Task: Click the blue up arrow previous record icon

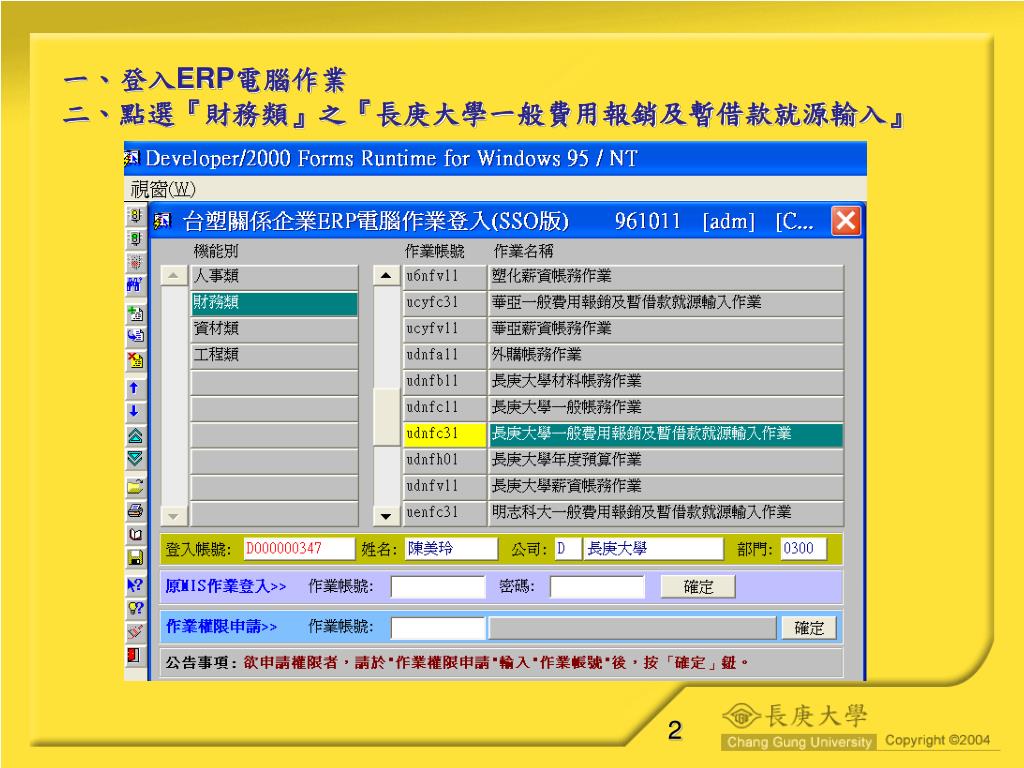Action: pyautogui.click(x=135, y=388)
